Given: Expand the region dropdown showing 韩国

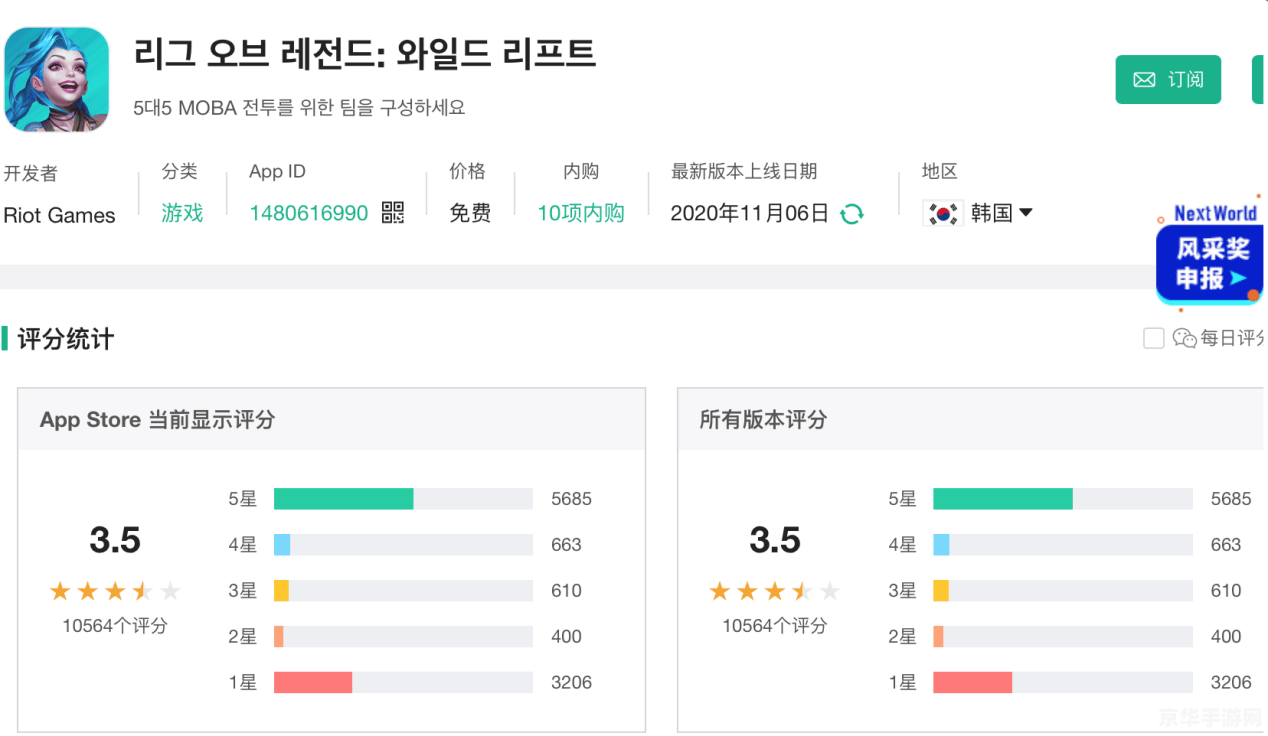Looking at the screenshot, I should point(990,213).
